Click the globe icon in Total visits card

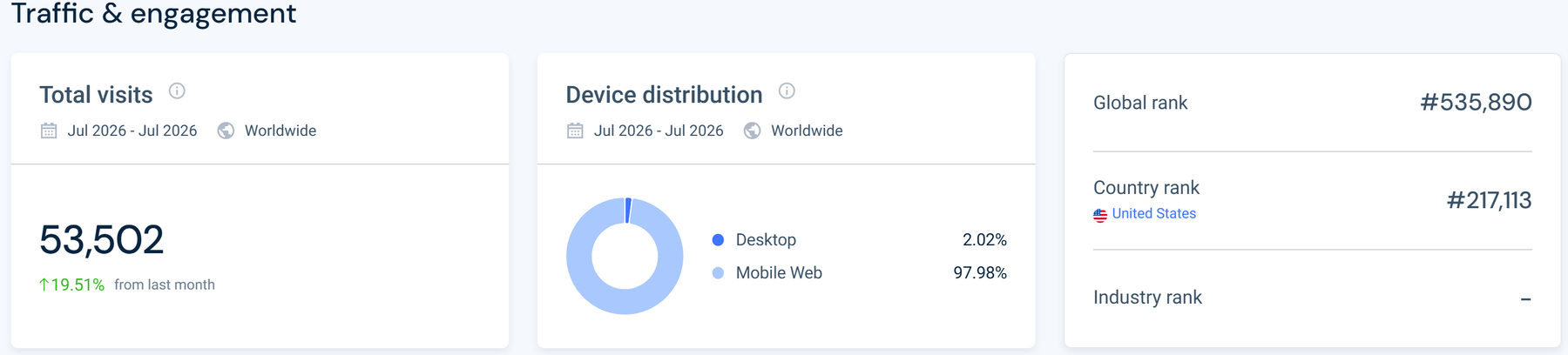(226, 131)
